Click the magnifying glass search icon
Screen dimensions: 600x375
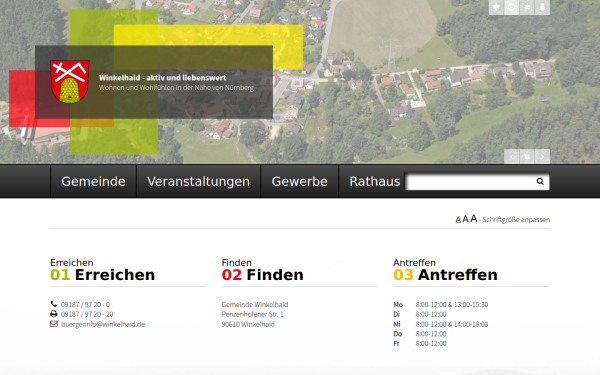pyautogui.click(x=540, y=181)
